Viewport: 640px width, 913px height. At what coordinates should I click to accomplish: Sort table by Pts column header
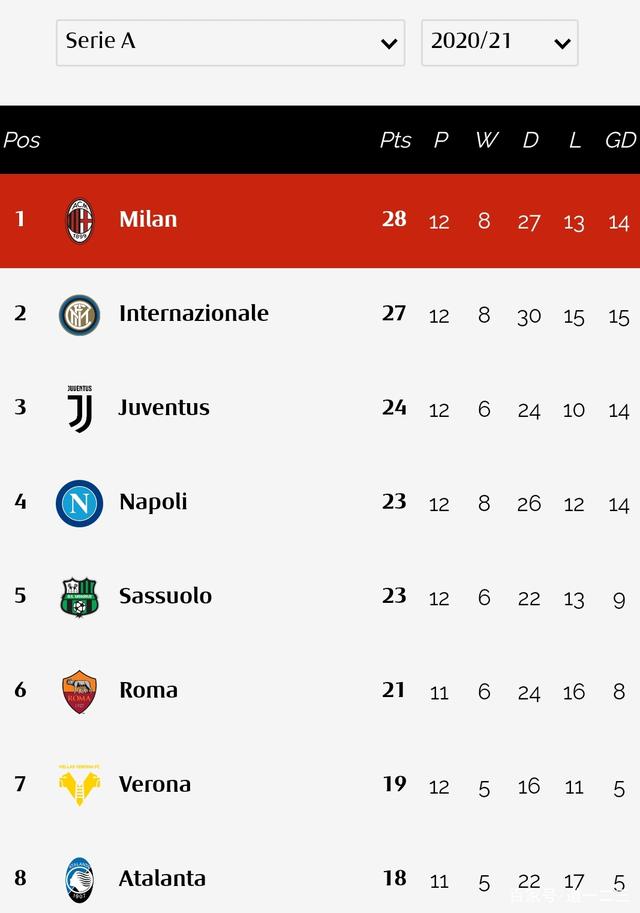[x=395, y=140]
